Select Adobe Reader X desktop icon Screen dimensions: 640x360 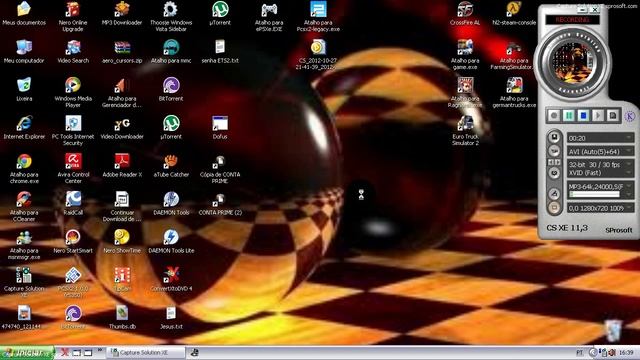pyautogui.click(x=122, y=165)
